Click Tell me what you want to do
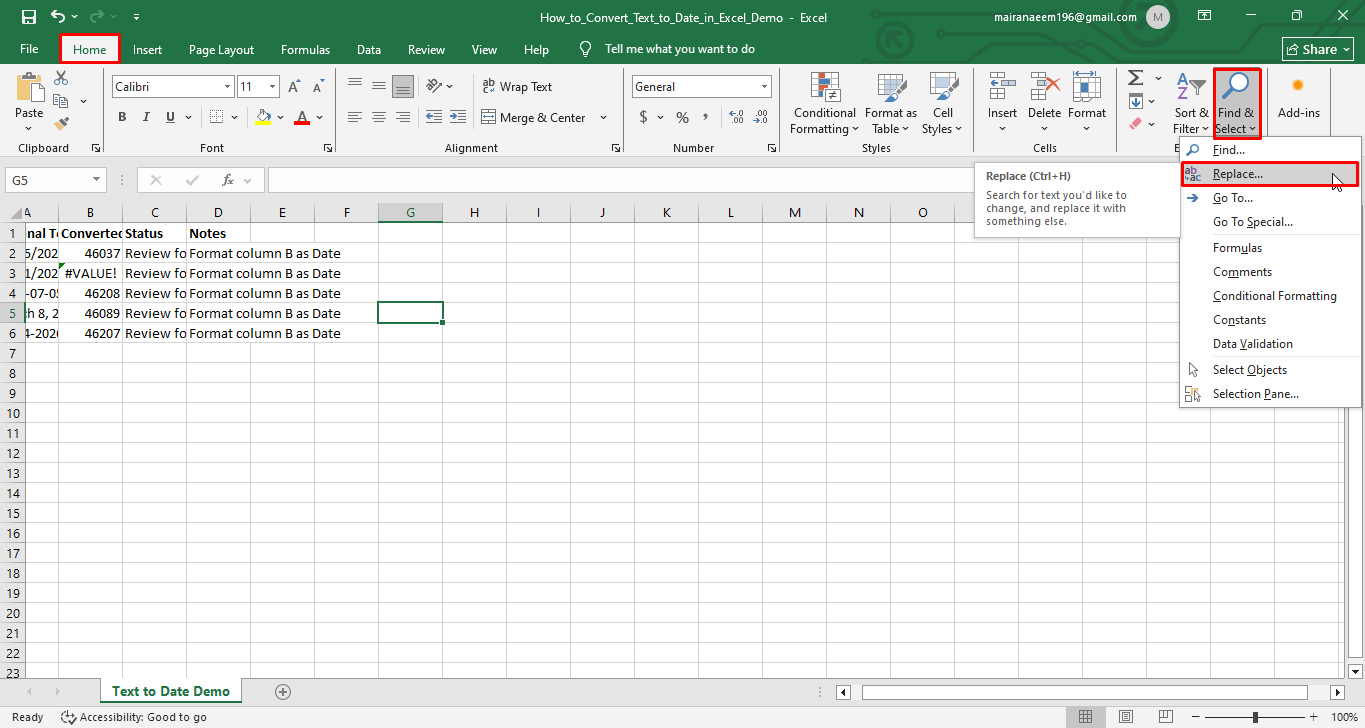 679,49
